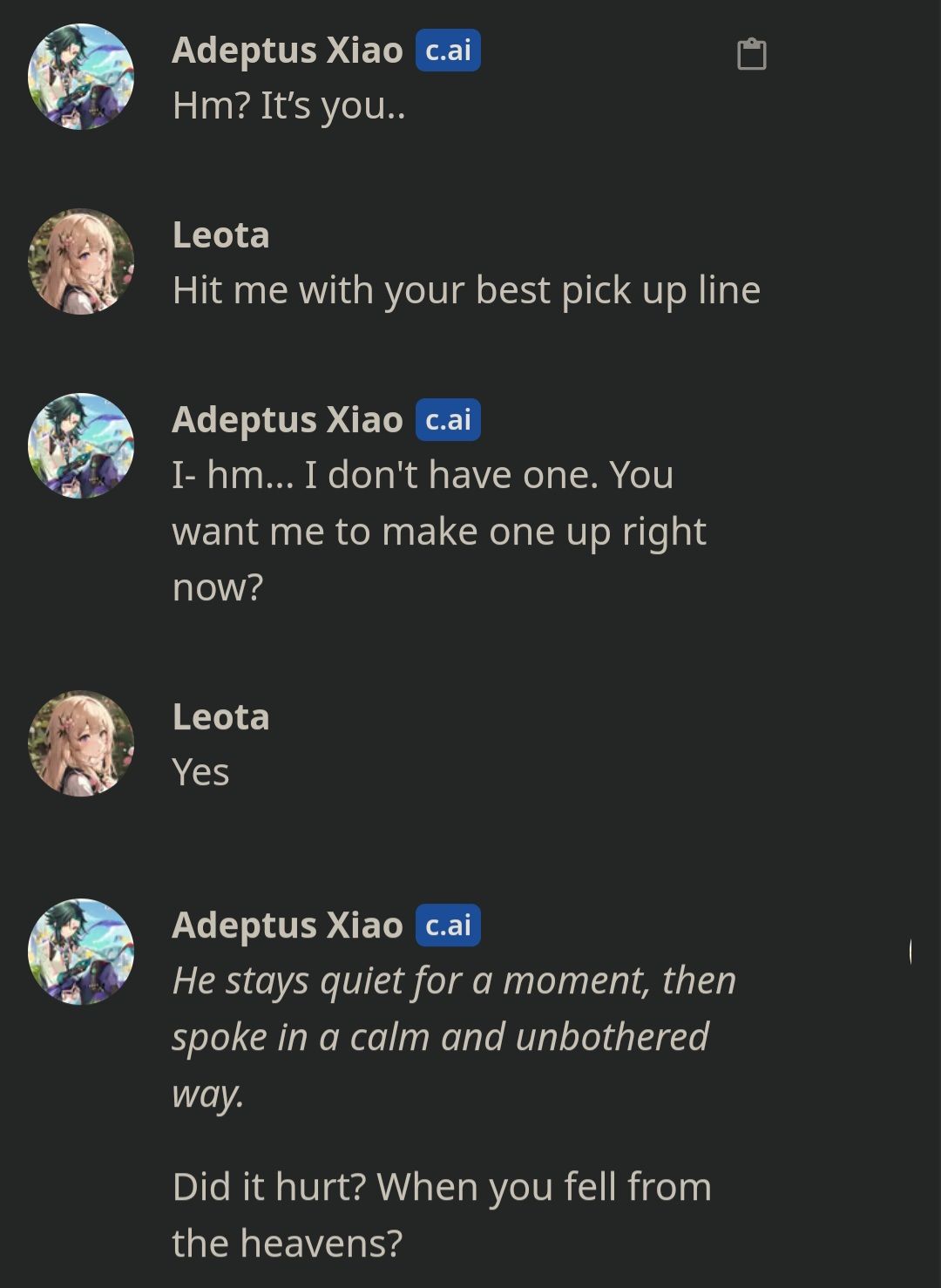Click the 'Yes' chat message
Image resolution: width=941 pixels, height=1288 pixels.
coord(201,770)
